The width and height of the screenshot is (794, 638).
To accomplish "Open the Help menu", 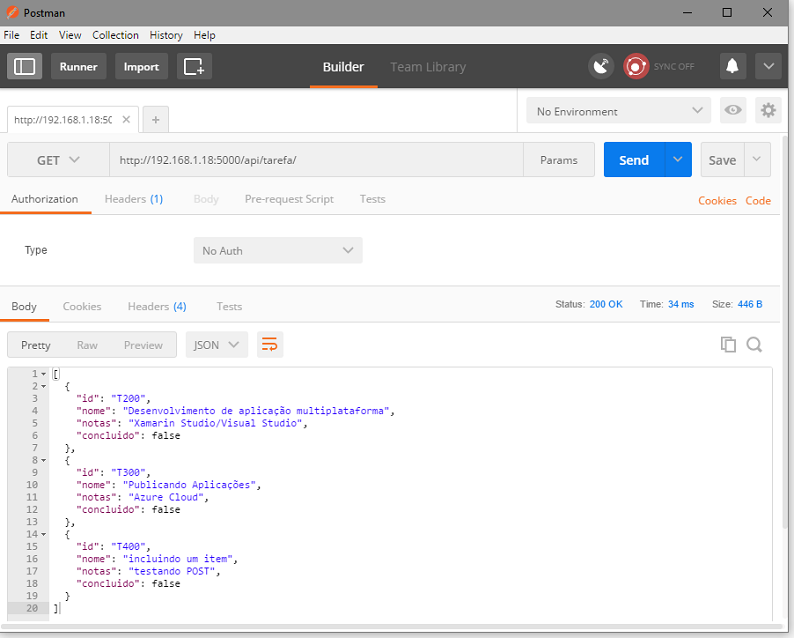I will [204, 35].
